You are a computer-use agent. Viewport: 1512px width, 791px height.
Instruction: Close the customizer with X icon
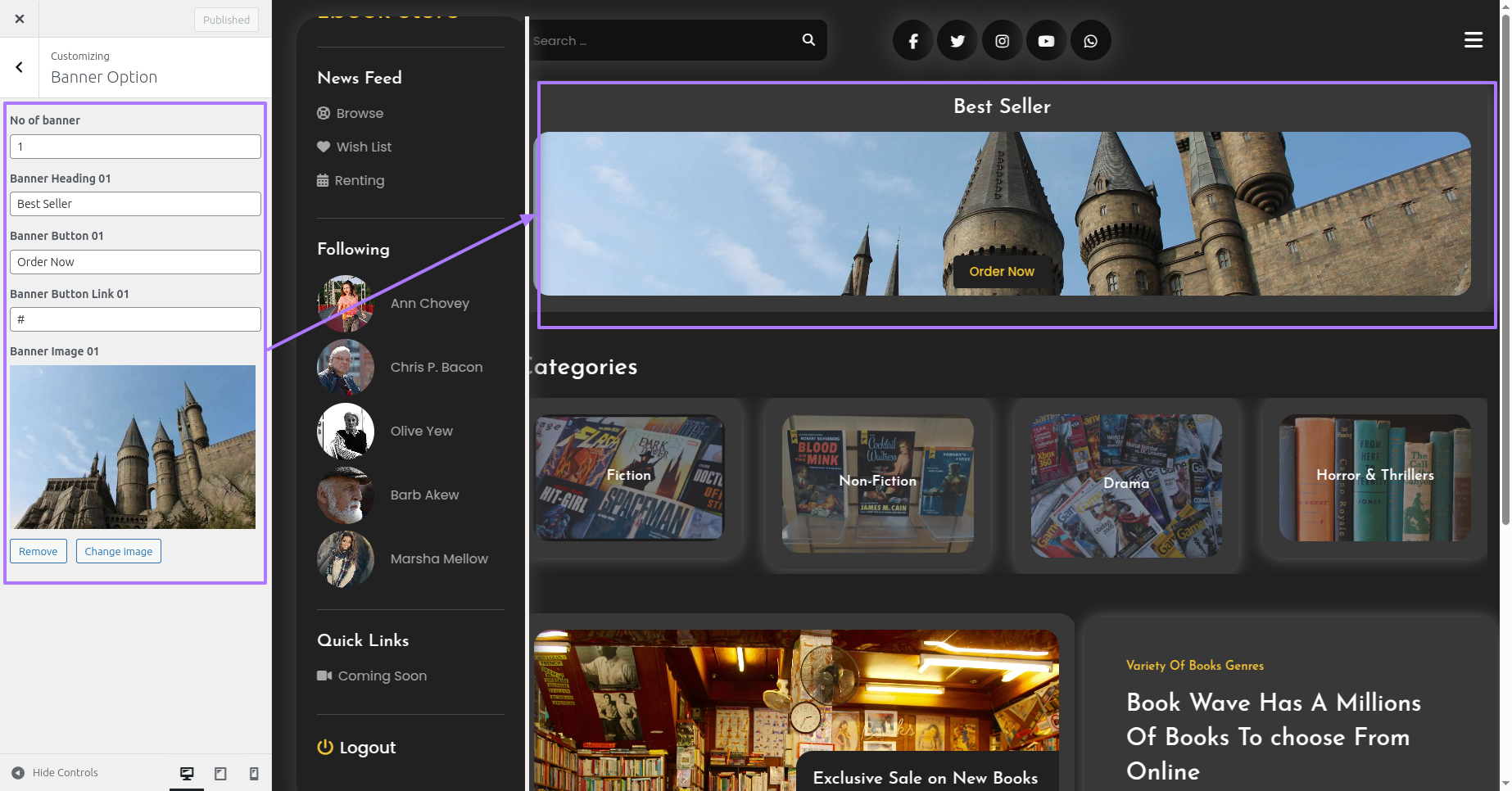coord(20,19)
